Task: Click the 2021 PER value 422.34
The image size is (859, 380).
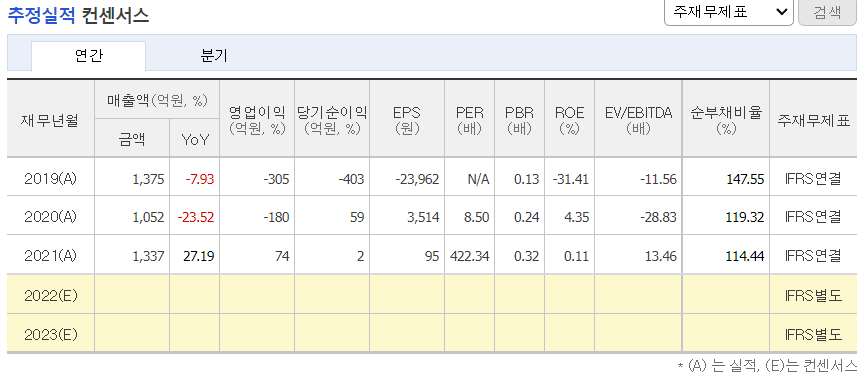Action: click(469, 256)
